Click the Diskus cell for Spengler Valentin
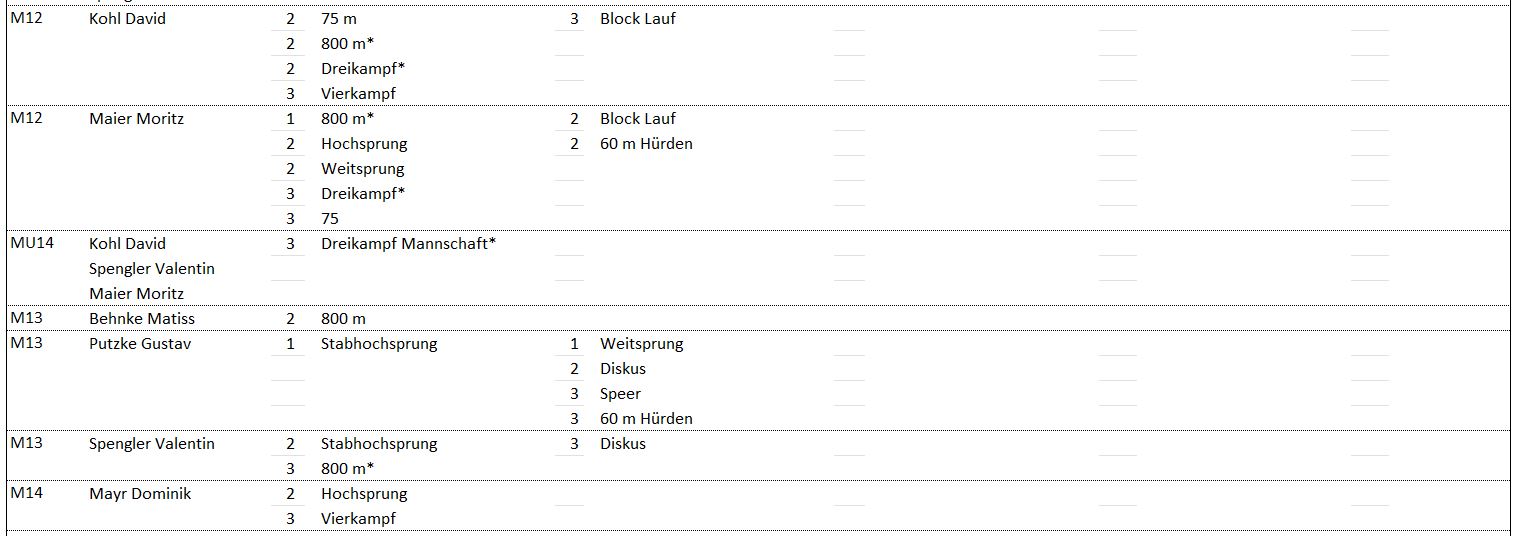This screenshot has height=536, width=1518. click(622, 444)
